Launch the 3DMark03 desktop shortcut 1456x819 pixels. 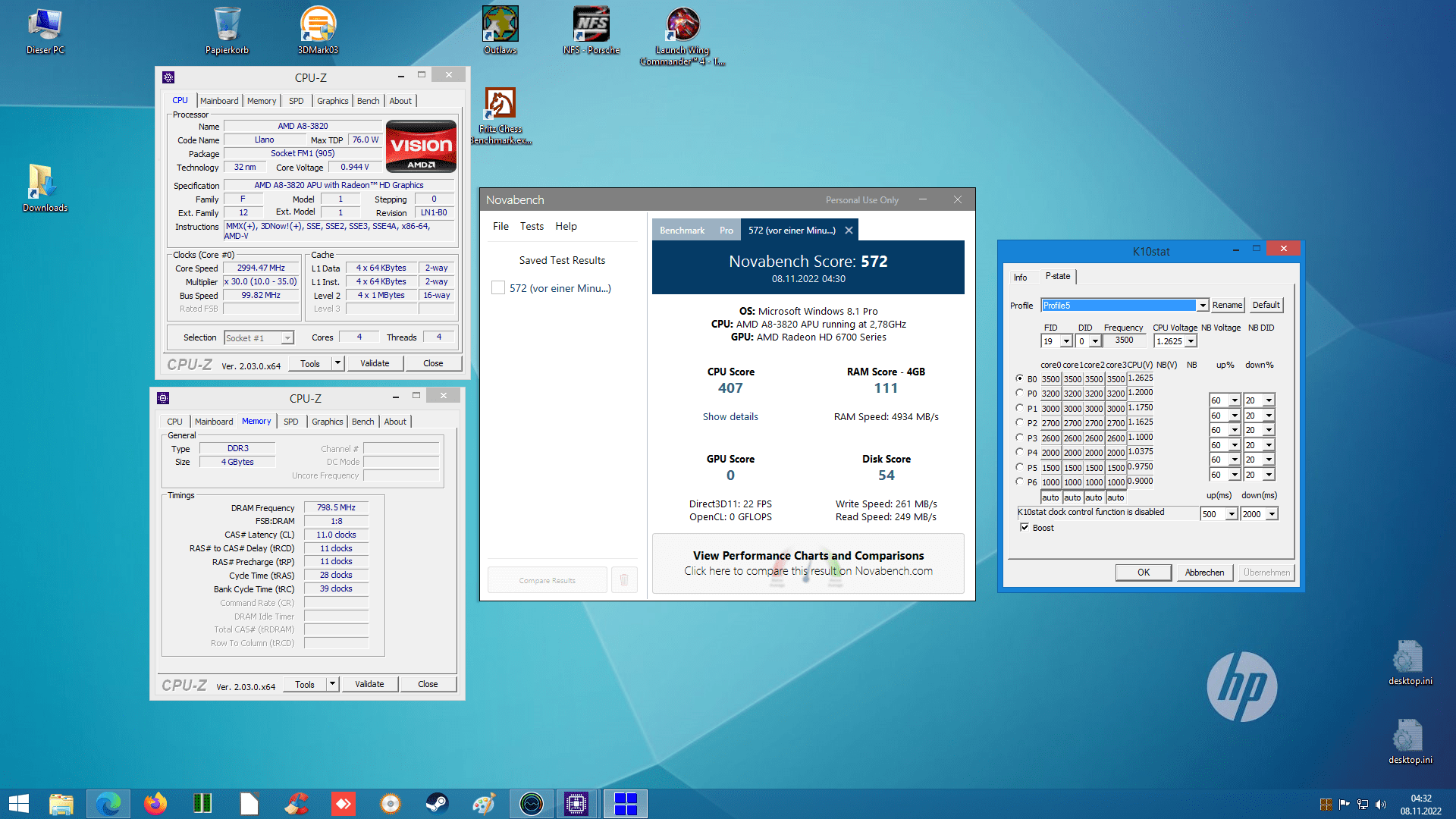coord(318,32)
